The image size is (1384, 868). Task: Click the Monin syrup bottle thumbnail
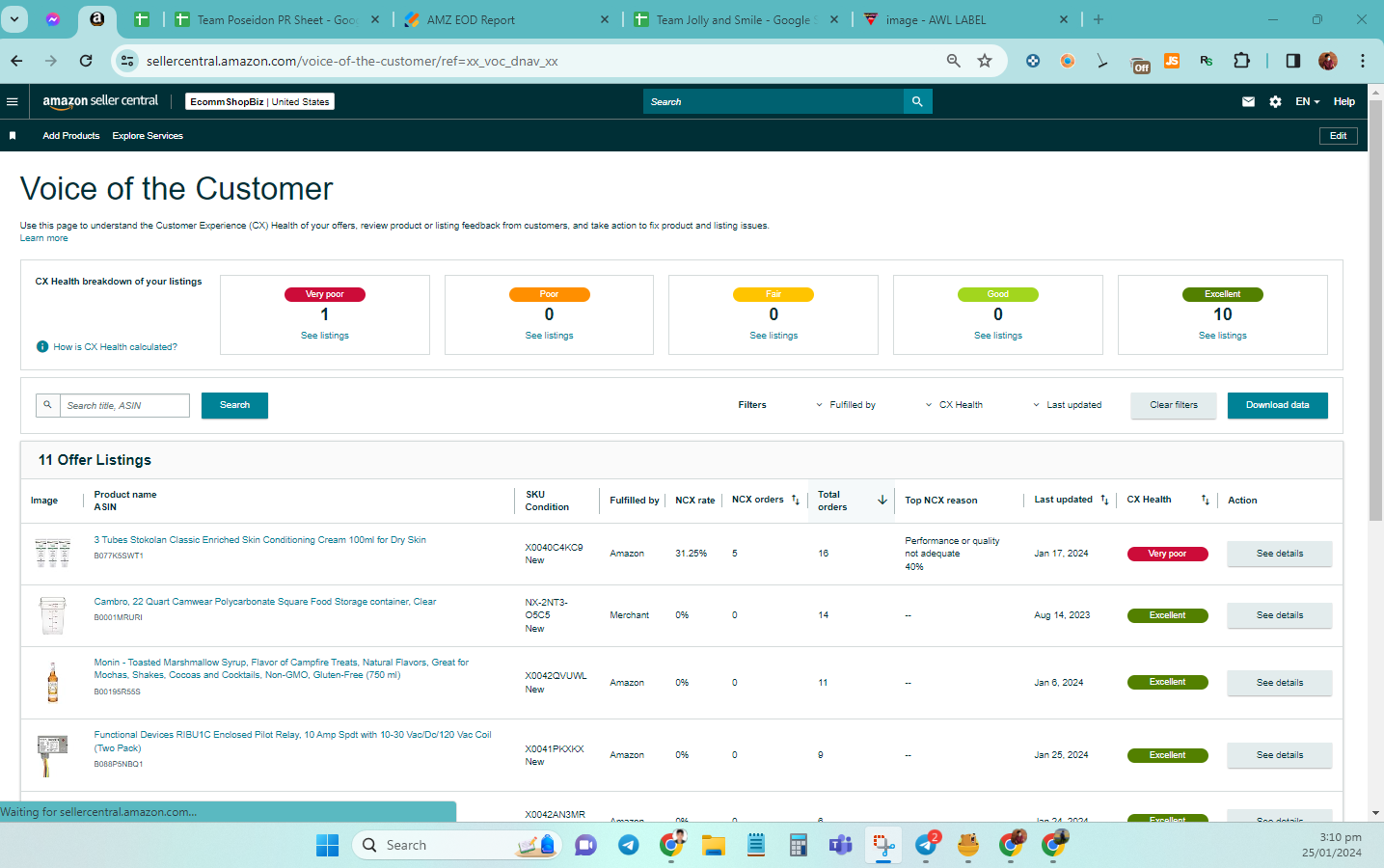53,682
